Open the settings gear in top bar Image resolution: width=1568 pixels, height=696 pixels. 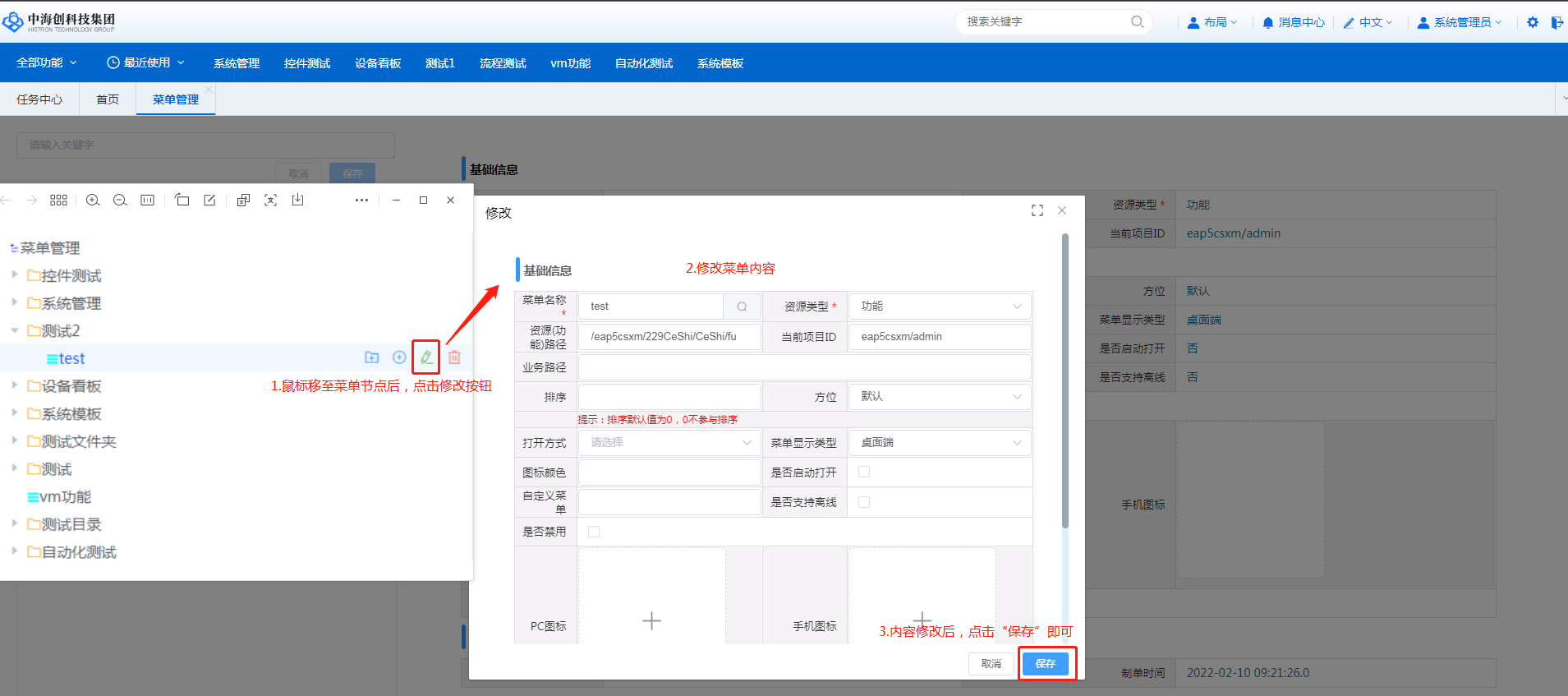click(x=1533, y=22)
